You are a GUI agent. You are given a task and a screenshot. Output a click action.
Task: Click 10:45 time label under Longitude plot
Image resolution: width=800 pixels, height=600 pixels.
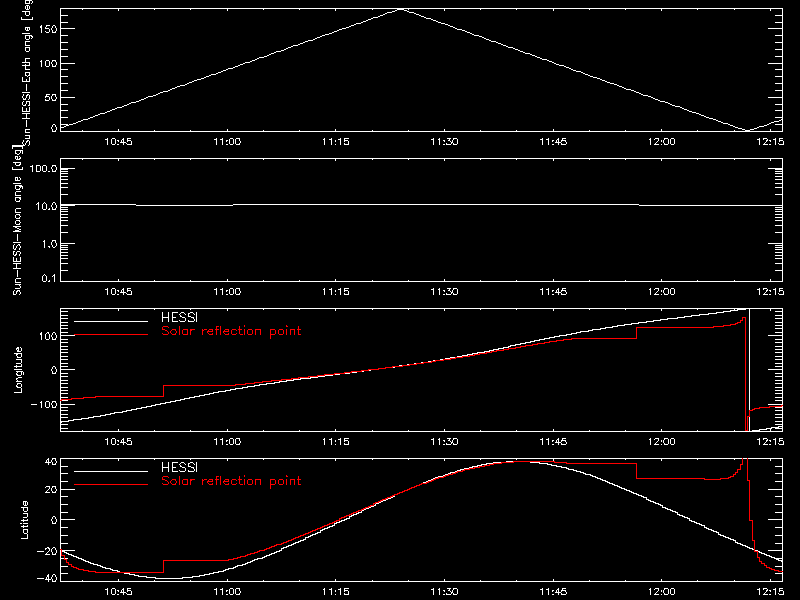pos(118,442)
